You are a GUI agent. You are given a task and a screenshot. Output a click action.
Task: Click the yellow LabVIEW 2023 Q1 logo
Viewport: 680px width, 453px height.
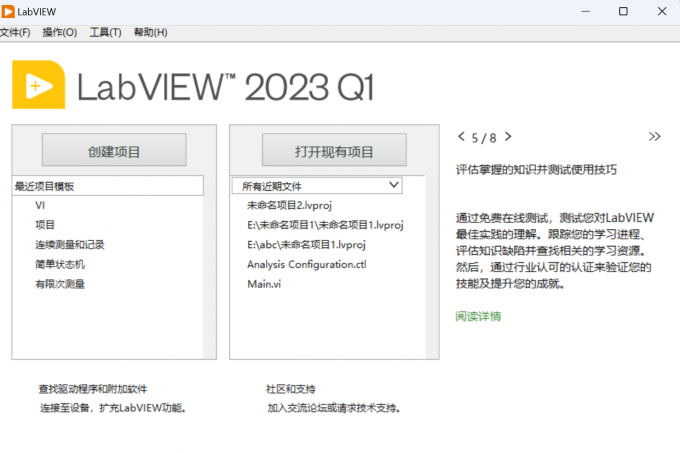pos(39,85)
